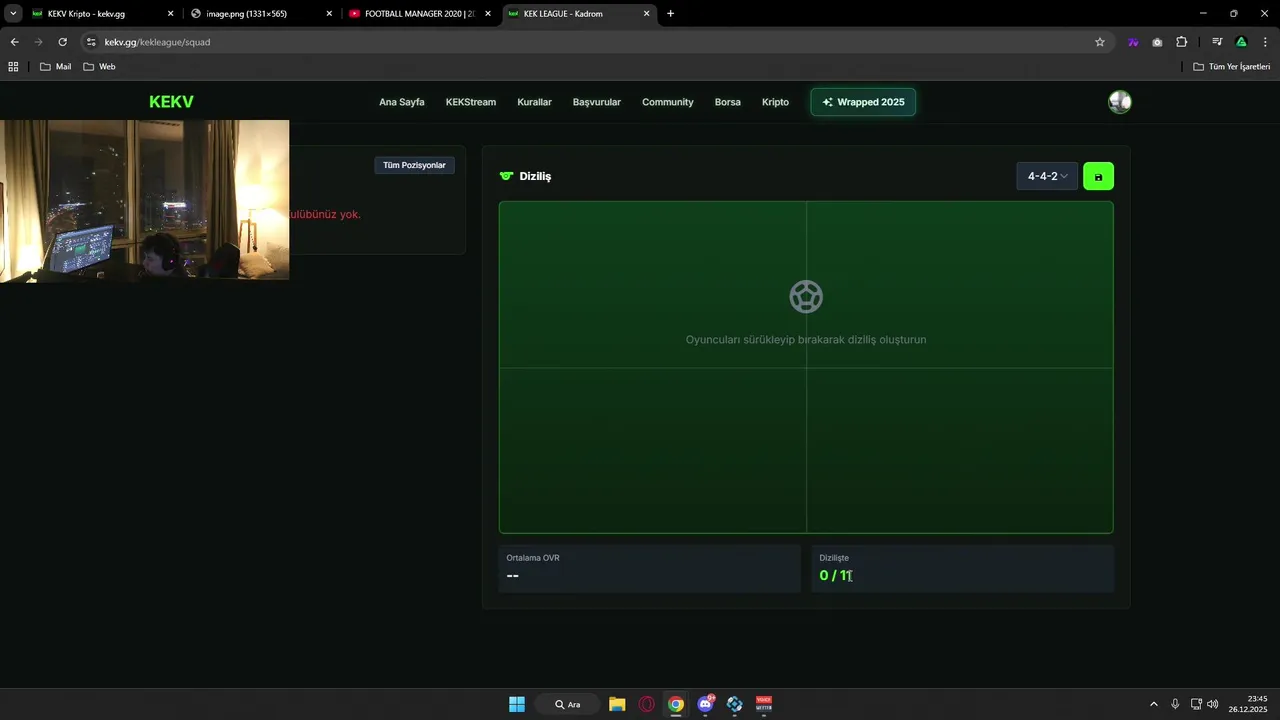The width and height of the screenshot is (1280, 720).
Task: Open File Explorer from taskbar
Action: point(617,704)
